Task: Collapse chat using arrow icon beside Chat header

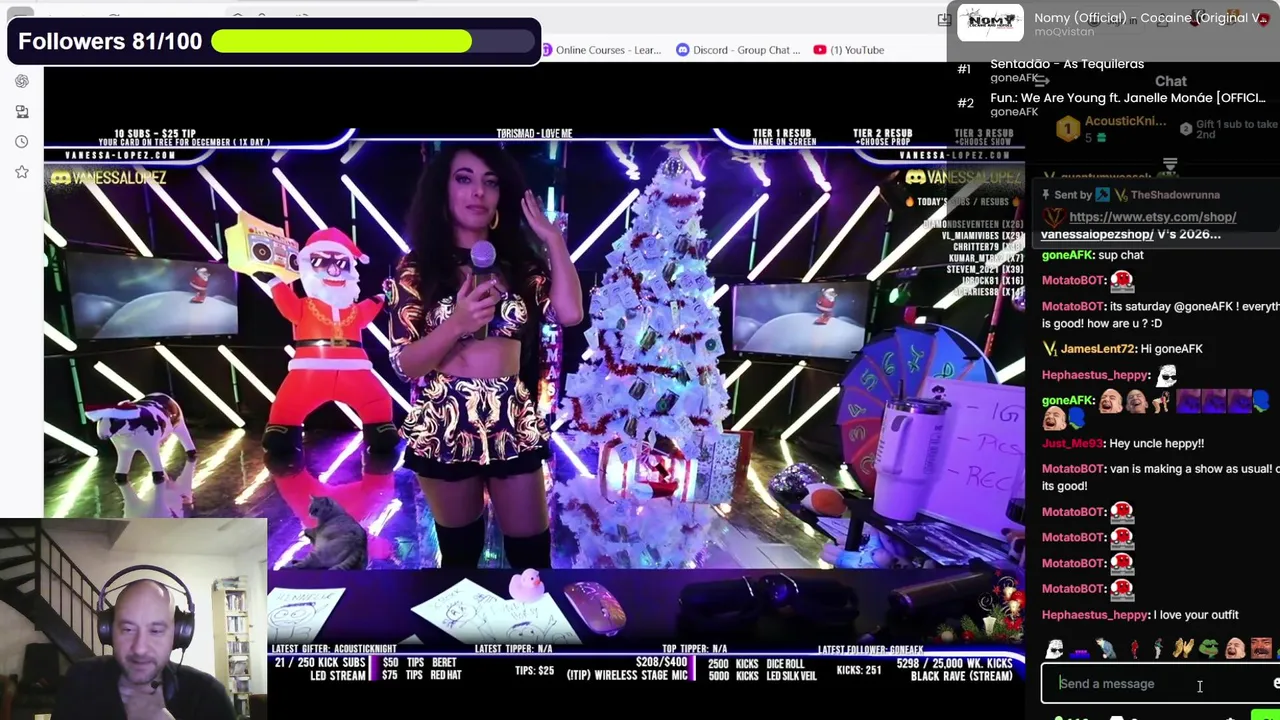Action: point(1041,82)
